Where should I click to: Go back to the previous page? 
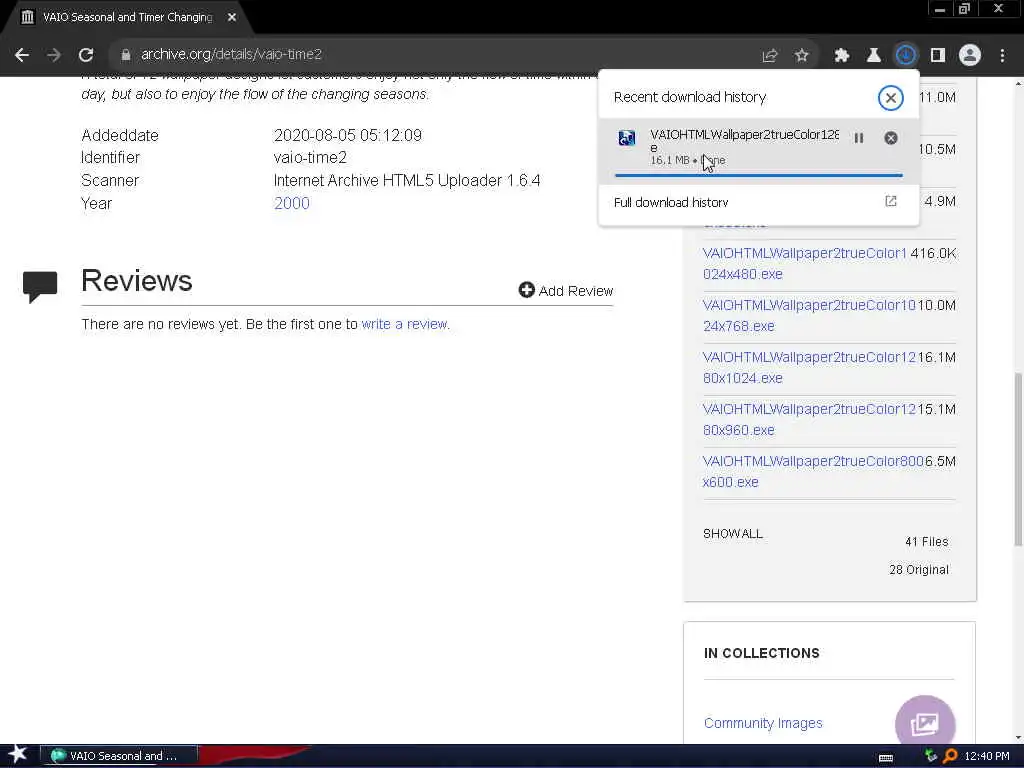22,55
